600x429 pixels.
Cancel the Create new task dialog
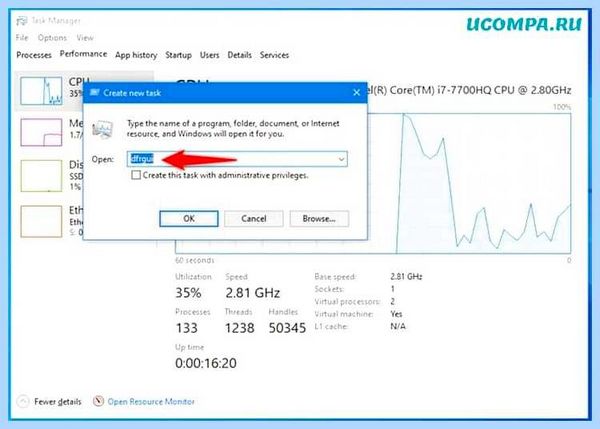(254, 219)
